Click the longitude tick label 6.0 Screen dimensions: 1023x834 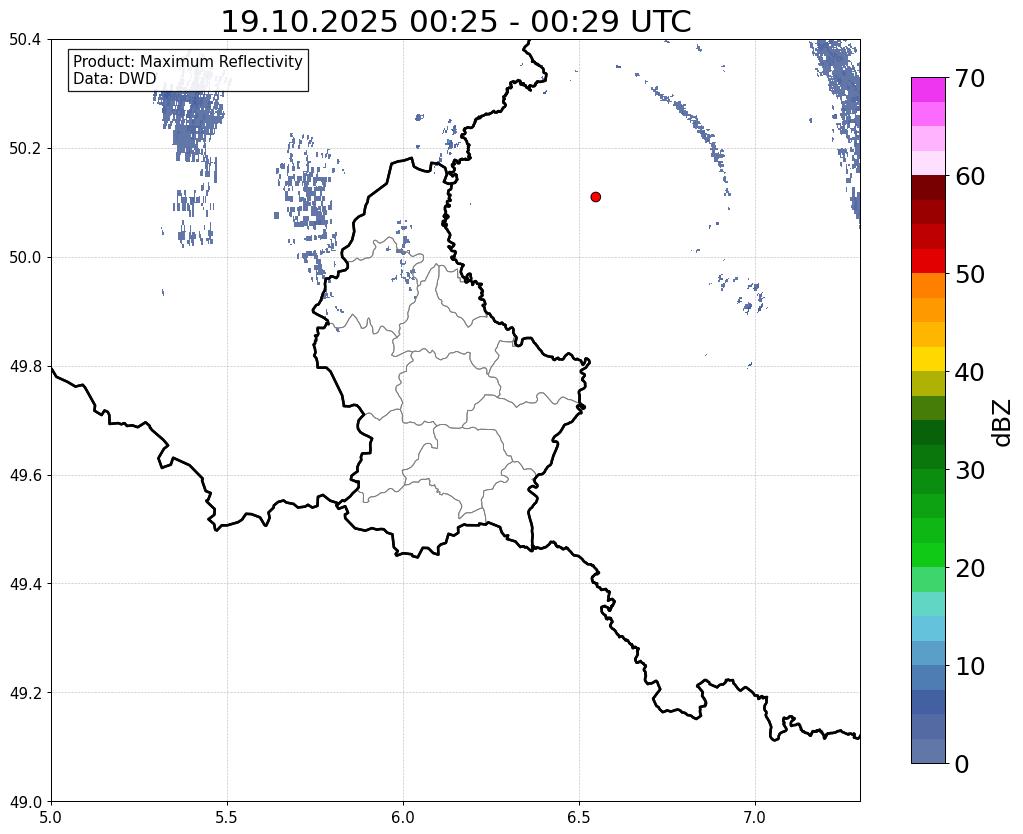click(x=403, y=817)
